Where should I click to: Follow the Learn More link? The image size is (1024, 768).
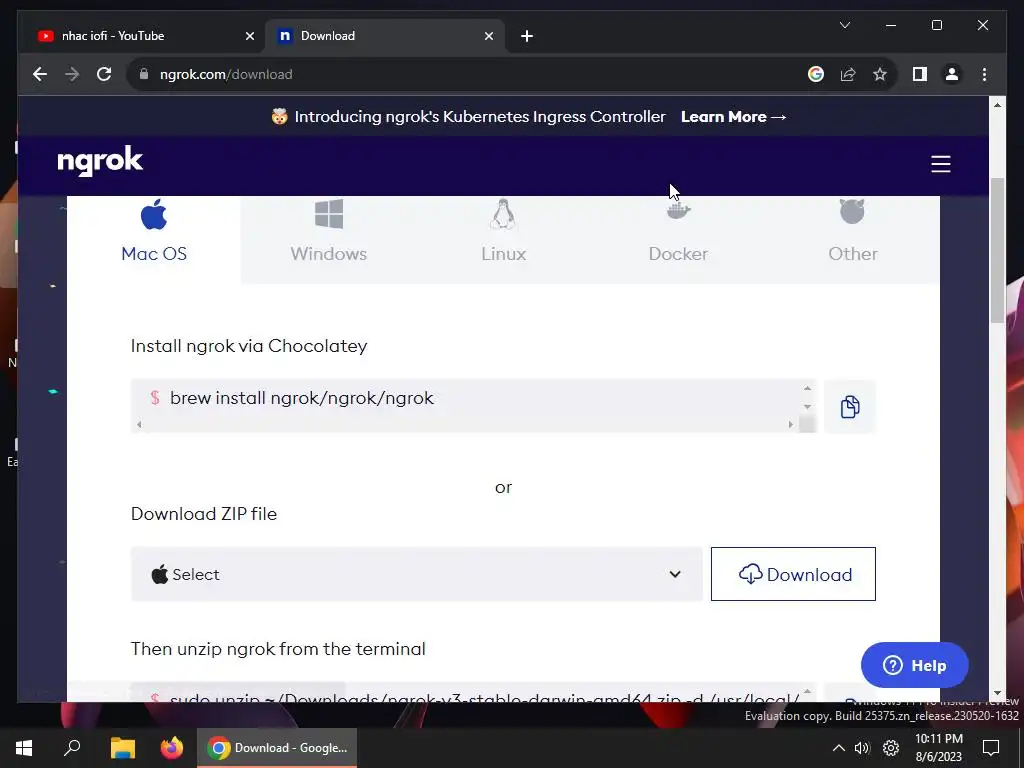pos(733,117)
